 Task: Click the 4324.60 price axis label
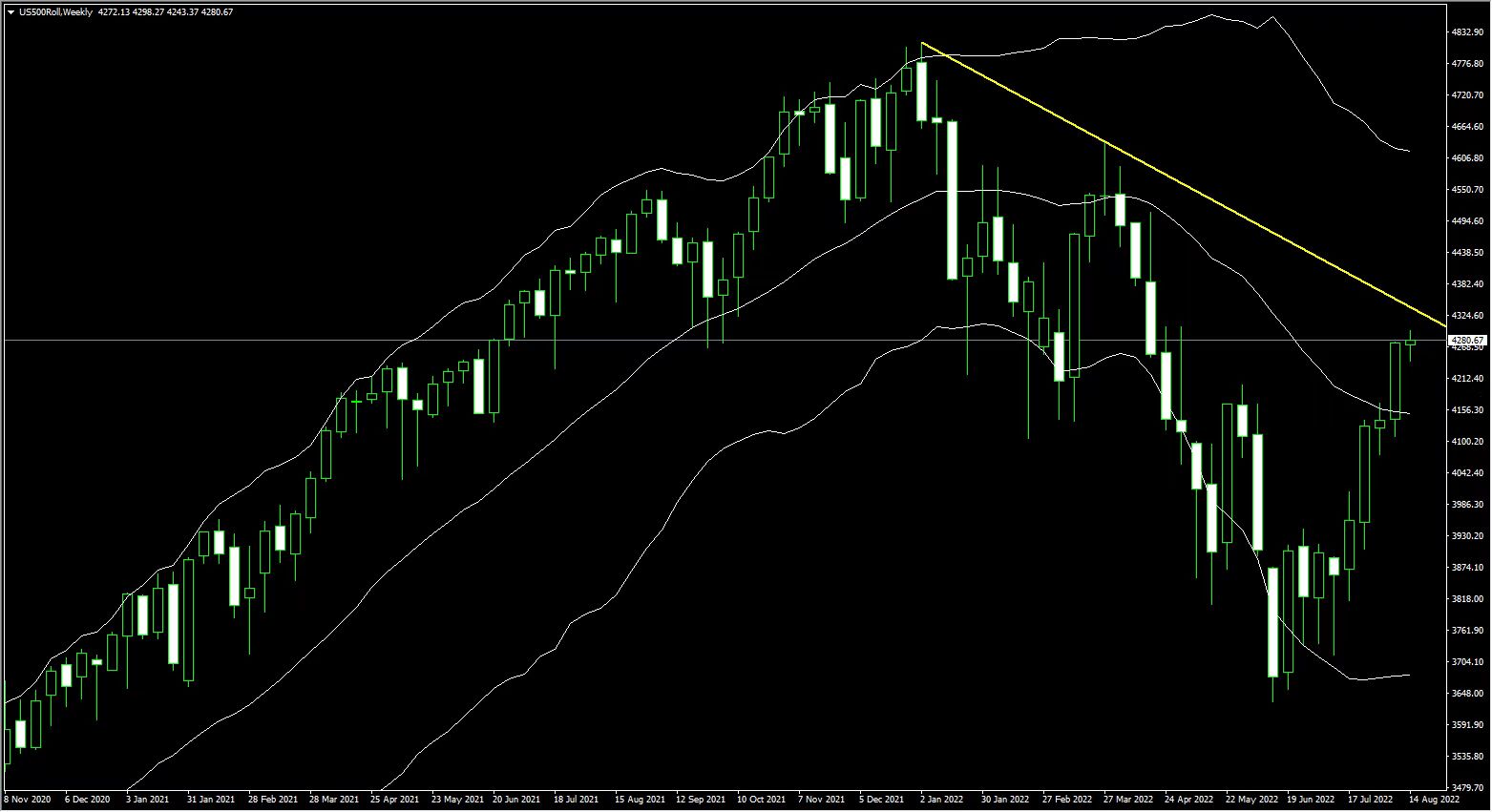click(1465, 316)
